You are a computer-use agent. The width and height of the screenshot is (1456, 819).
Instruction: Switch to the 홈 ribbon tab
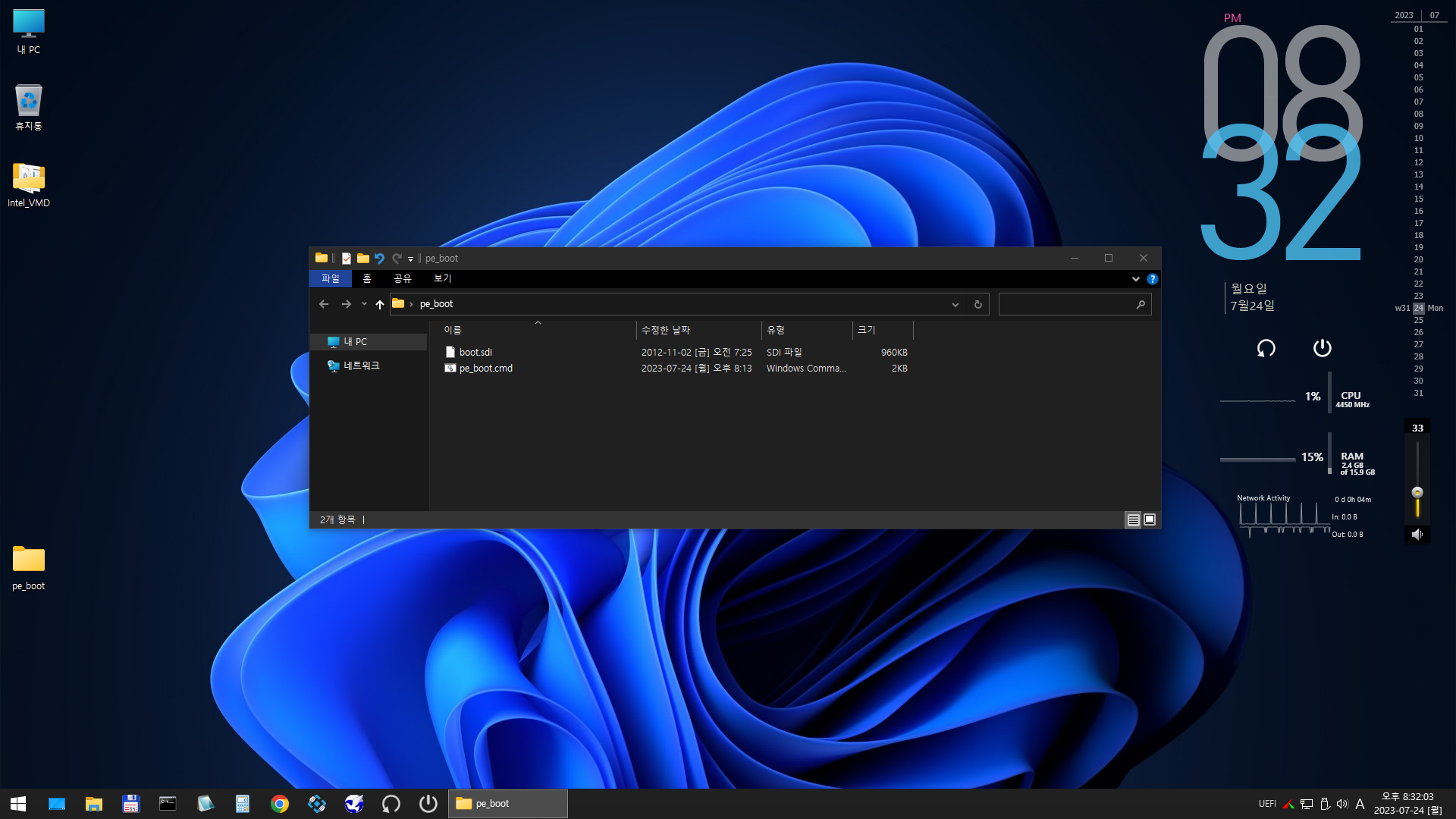pyautogui.click(x=367, y=278)
